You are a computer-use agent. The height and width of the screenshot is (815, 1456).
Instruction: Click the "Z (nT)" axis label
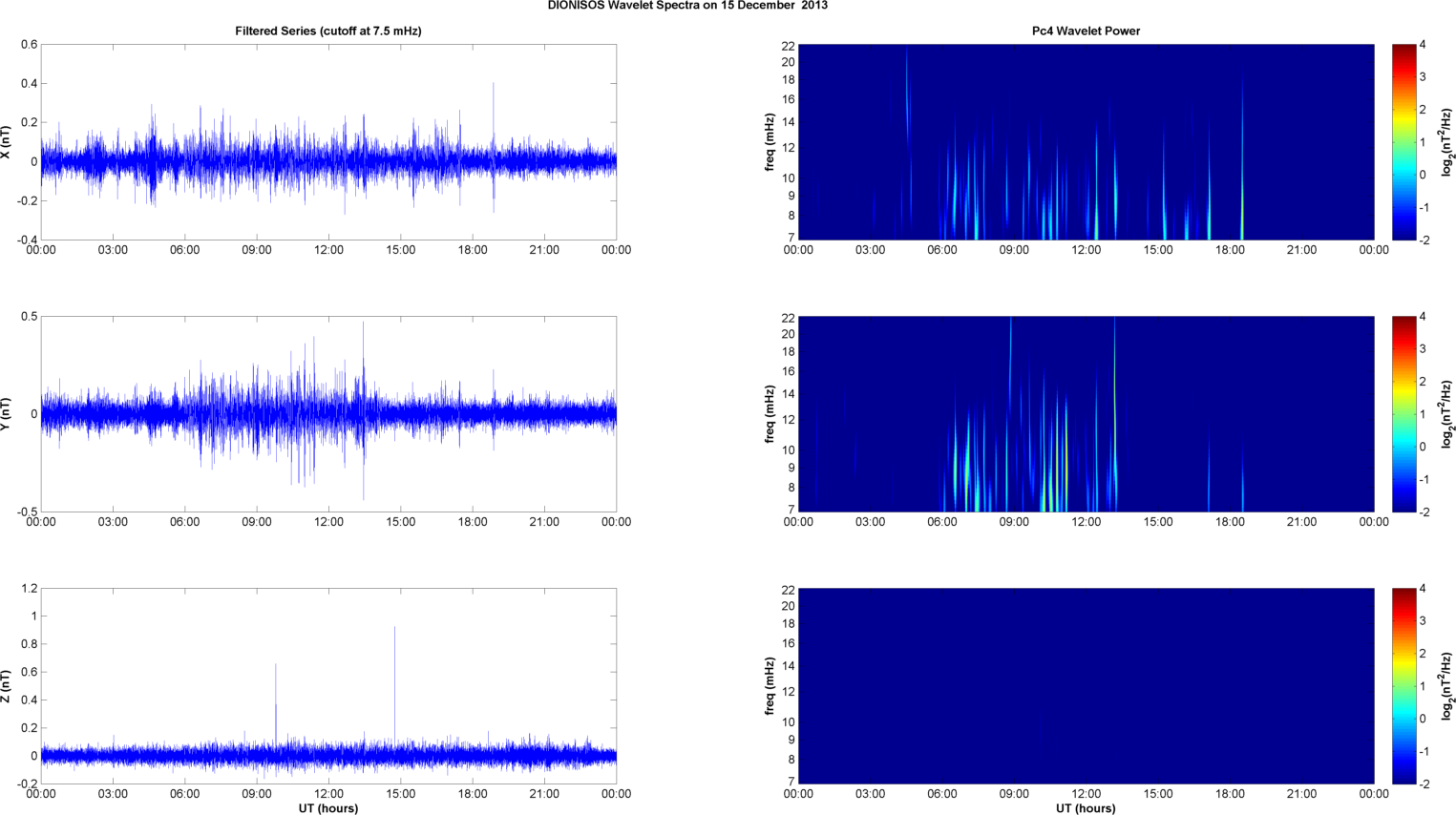(7, 686)
